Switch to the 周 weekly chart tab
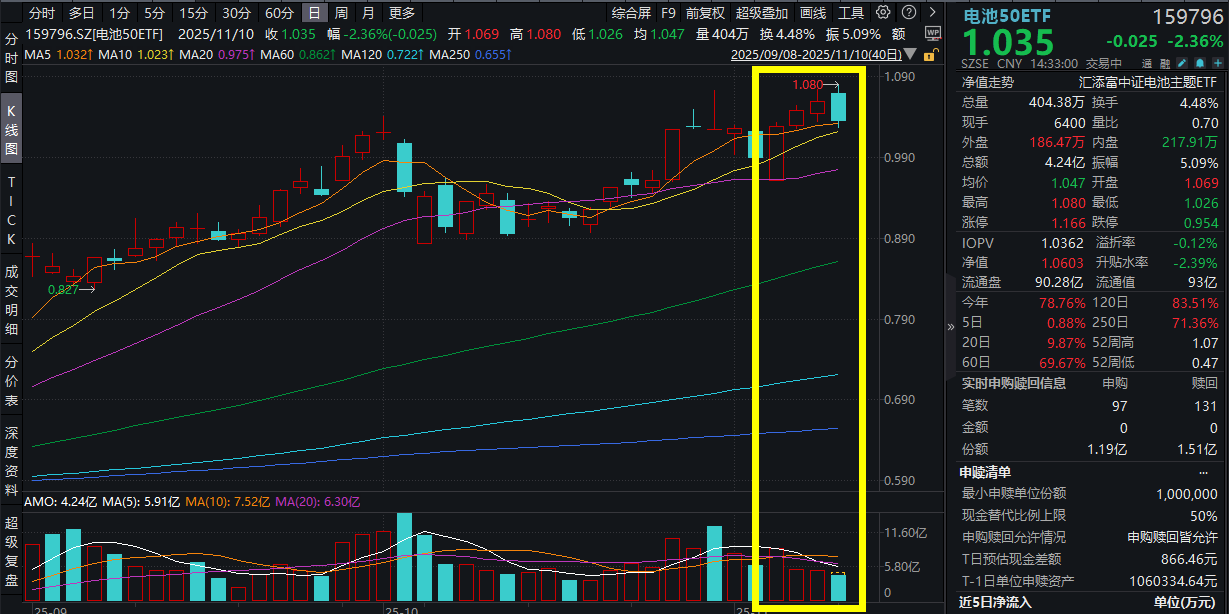This screenshot has width=1229, height=614. pyautogui.click(x=343, y=12)
